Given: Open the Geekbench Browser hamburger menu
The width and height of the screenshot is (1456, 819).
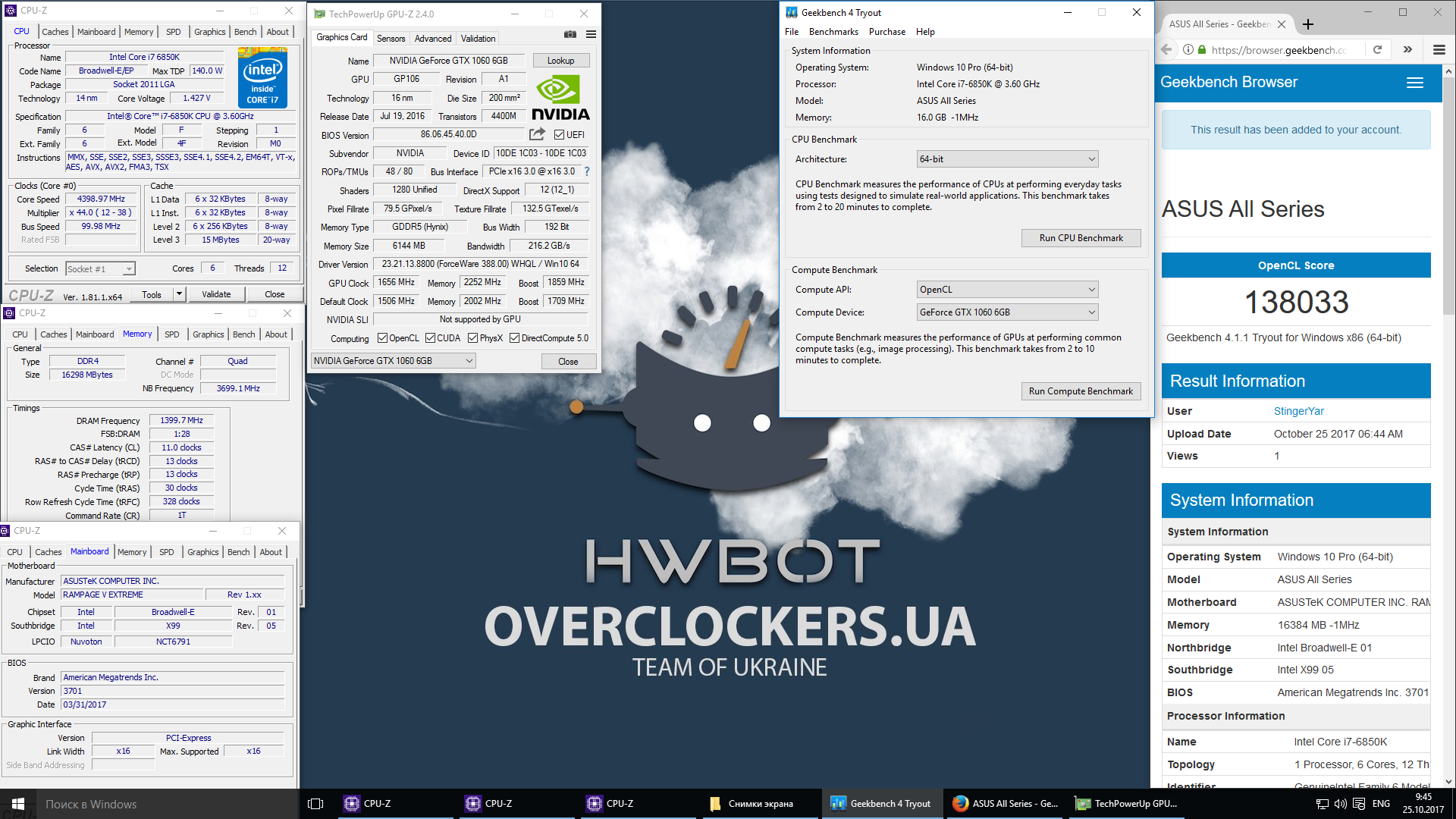Looking at the screenshot, I should pyautogui.click(x=1415, y=83).
